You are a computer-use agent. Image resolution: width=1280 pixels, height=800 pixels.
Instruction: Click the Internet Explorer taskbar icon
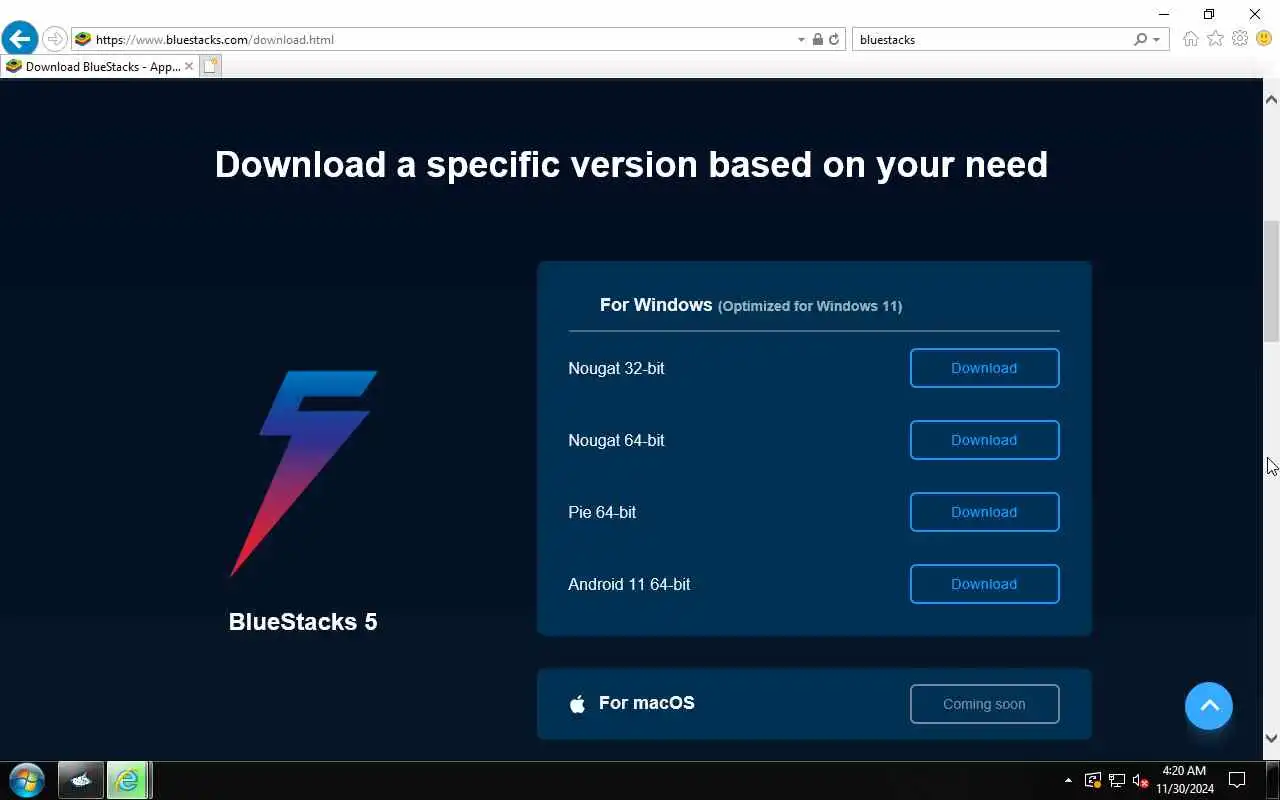click(x=128, y=780)
